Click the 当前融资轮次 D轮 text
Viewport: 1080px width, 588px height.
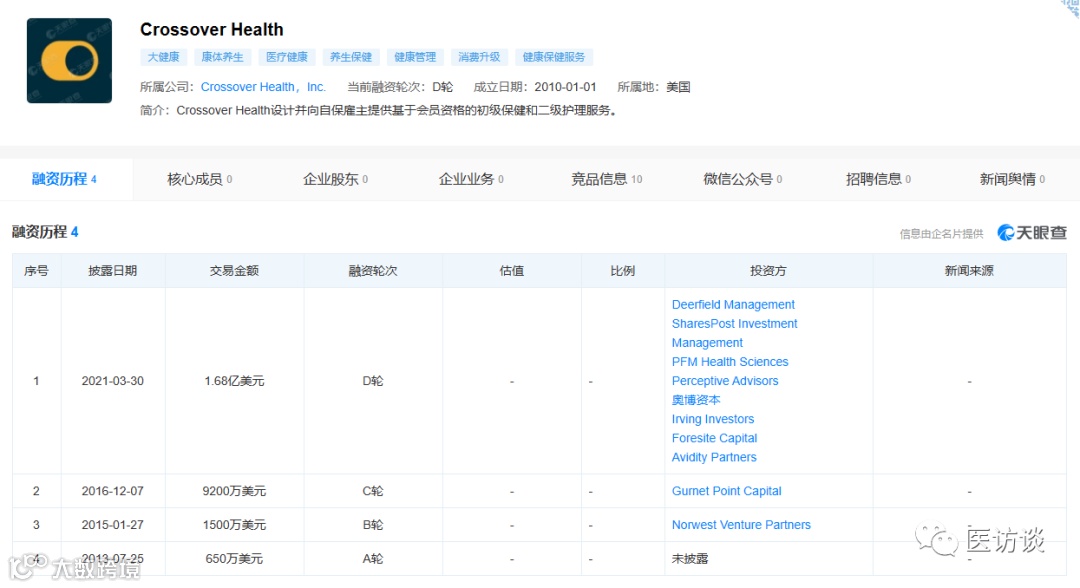click(x=400, y=87)
